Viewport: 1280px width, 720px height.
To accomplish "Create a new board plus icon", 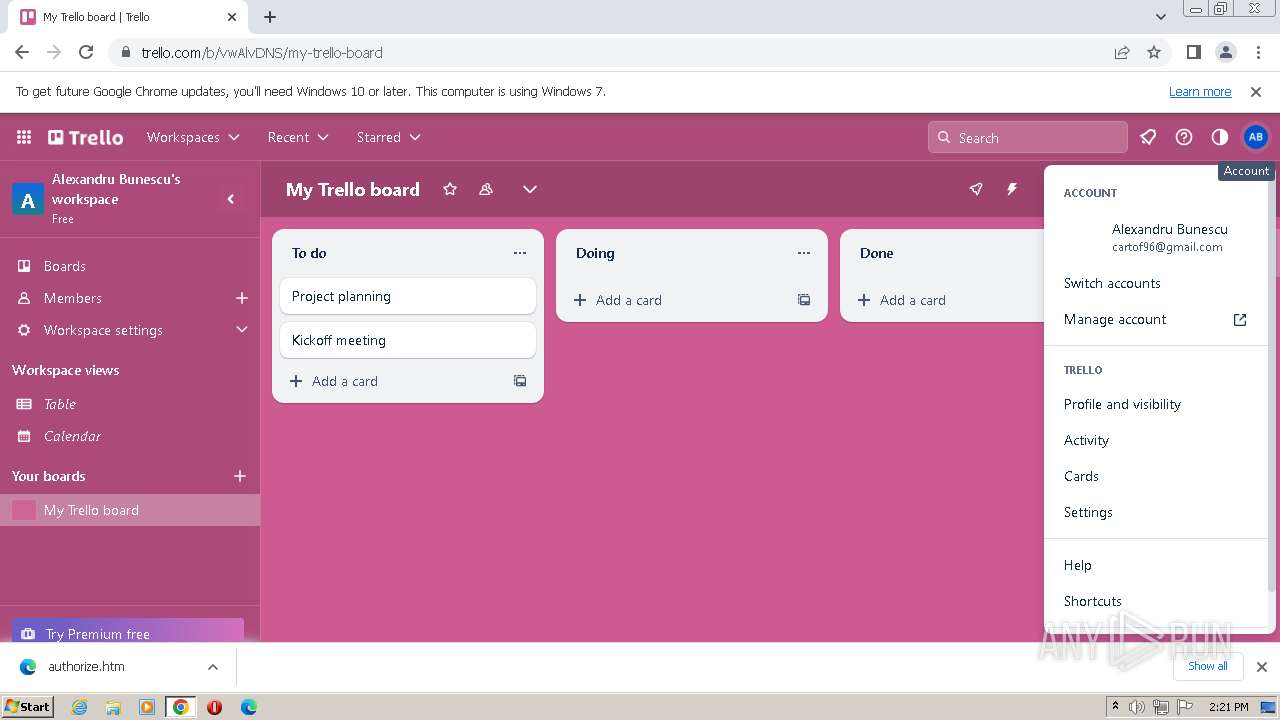I will (x=240, y=476).
